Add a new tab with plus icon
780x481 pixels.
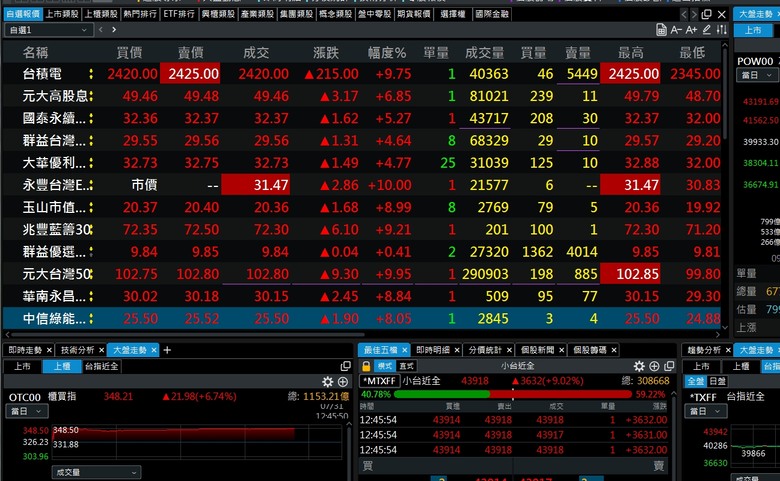point(167,350)
